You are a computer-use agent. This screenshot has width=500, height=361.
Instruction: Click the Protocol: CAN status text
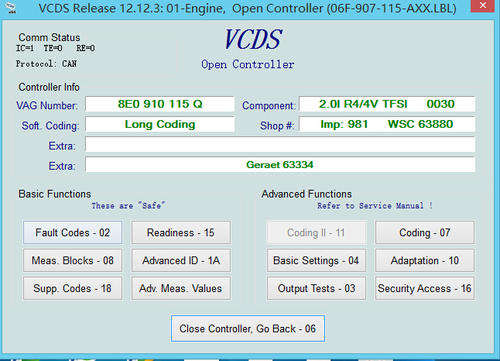click(x=46, y=64)
